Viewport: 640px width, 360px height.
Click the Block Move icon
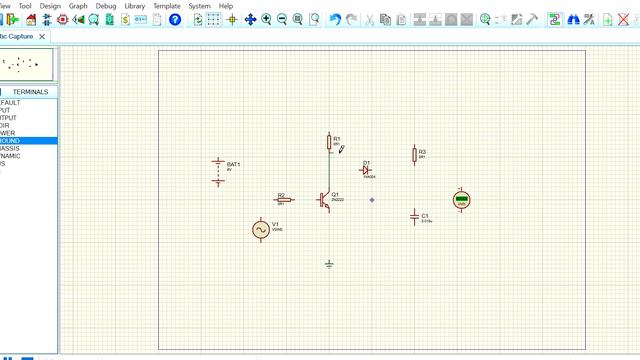[435, 19]
